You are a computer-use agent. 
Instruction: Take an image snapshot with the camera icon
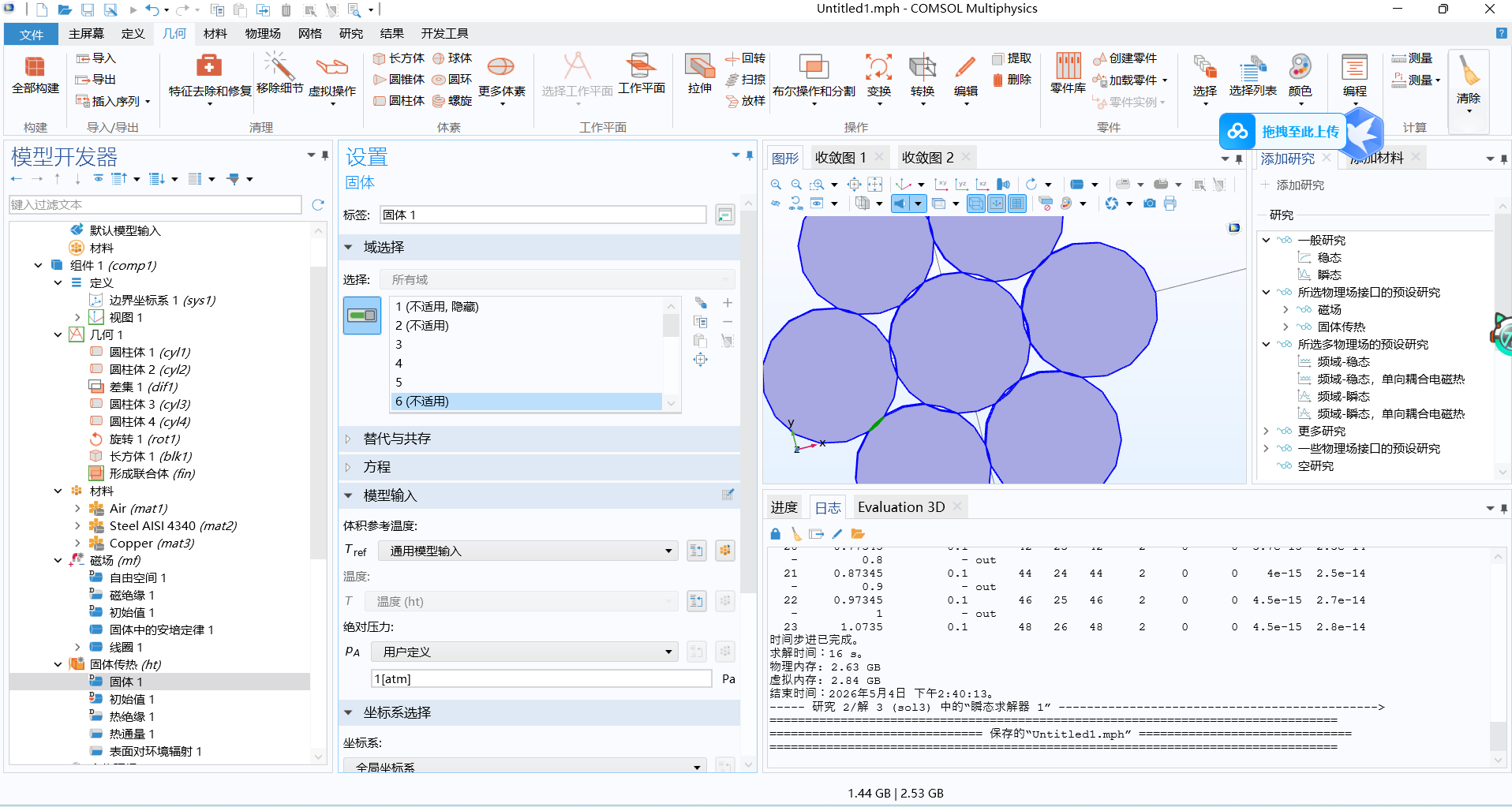pos(1150,204)
